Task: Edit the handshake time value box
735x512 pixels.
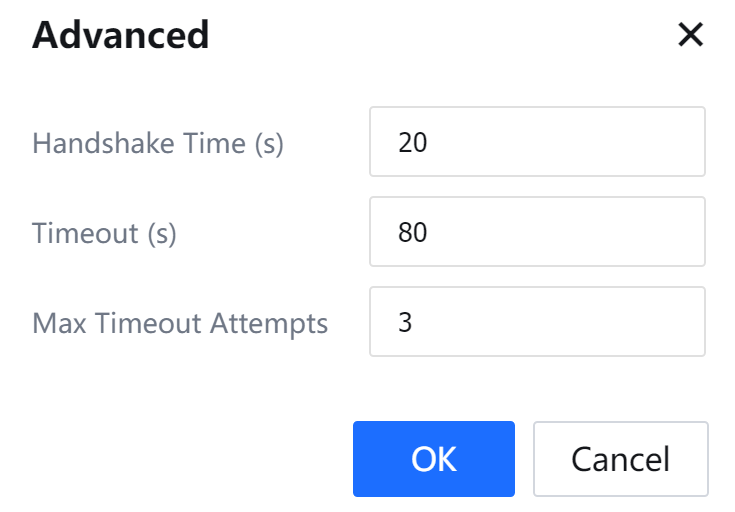Action: (537, 142)
